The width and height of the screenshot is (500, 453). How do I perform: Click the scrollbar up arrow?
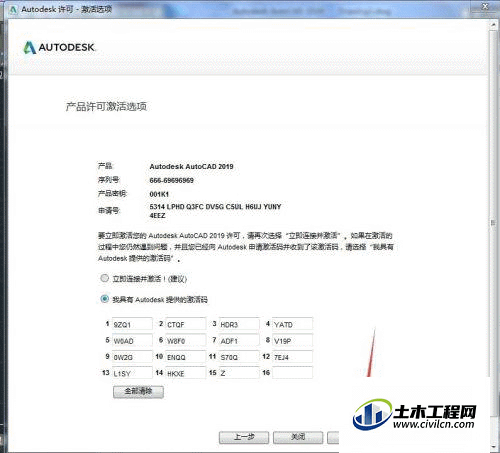[493, 25]
